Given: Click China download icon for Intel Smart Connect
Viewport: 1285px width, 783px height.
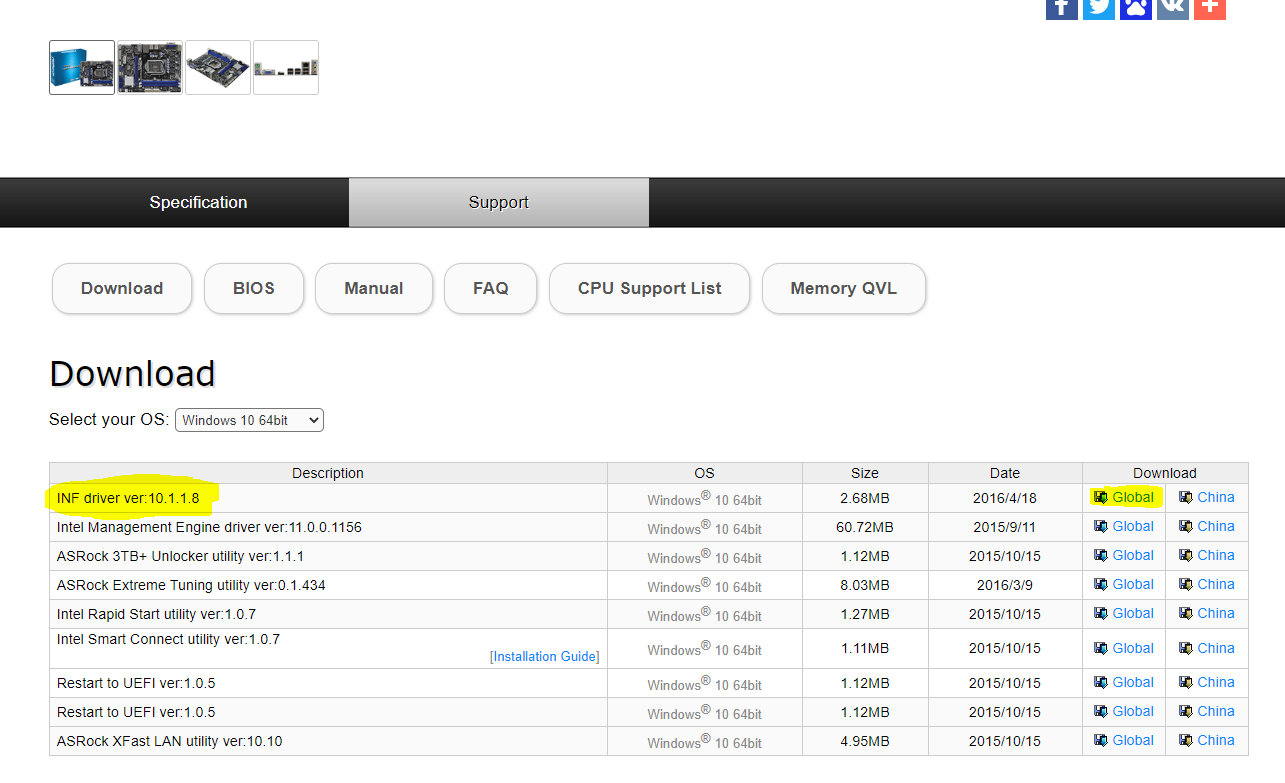Looking at the screenshot, I should [x=1186, y=648].
